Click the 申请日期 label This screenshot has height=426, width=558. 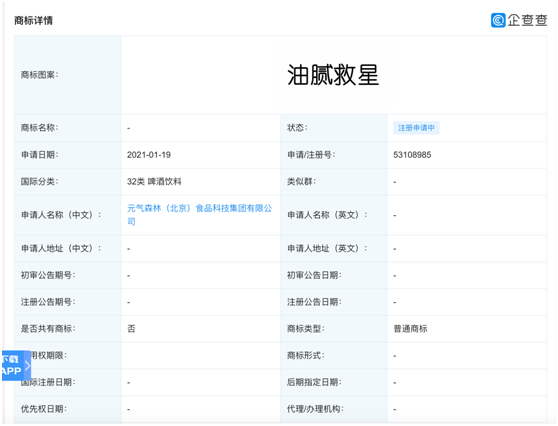tap(40, 155)
